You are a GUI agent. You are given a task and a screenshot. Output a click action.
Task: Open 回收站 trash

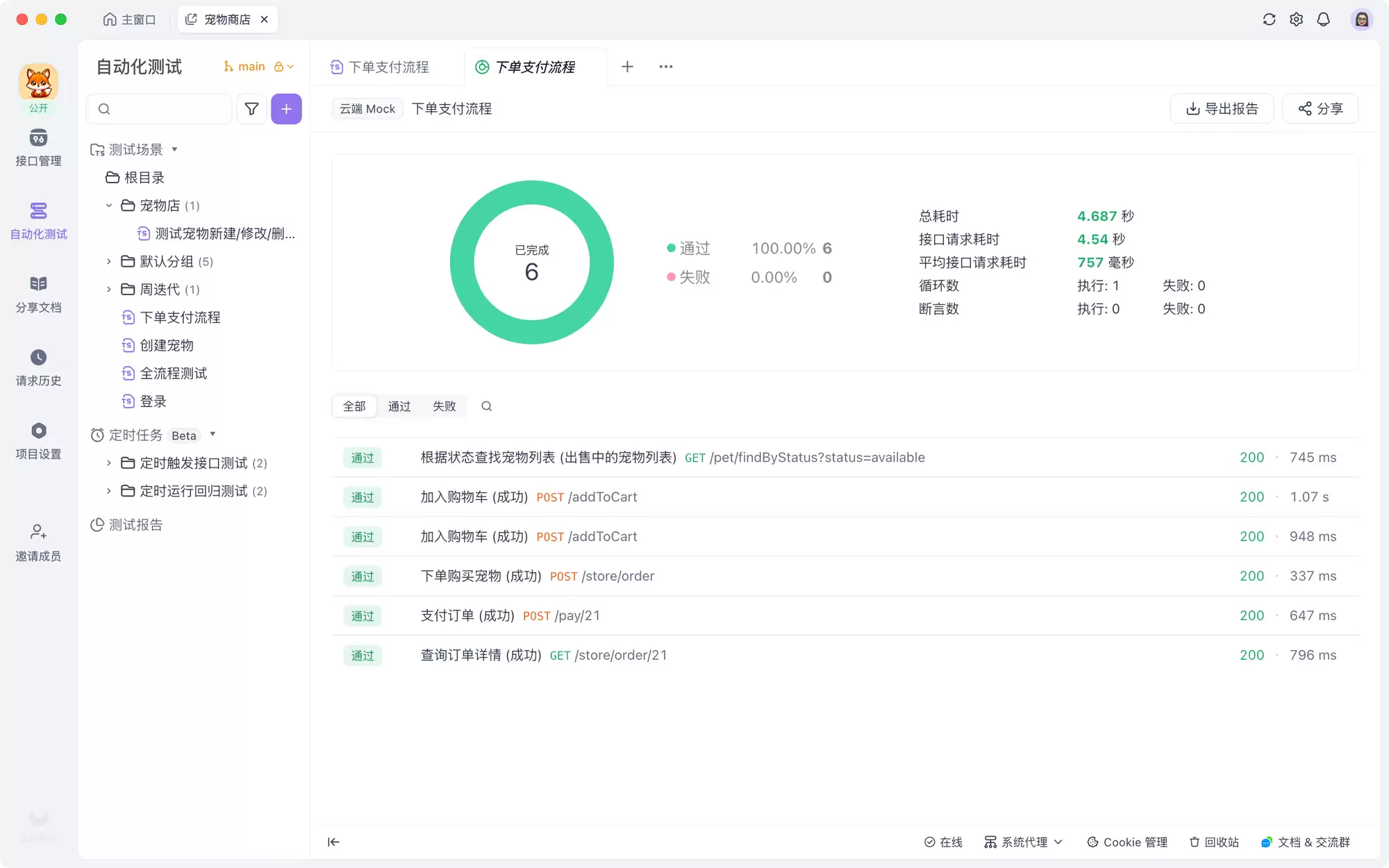click(1214, 842)
